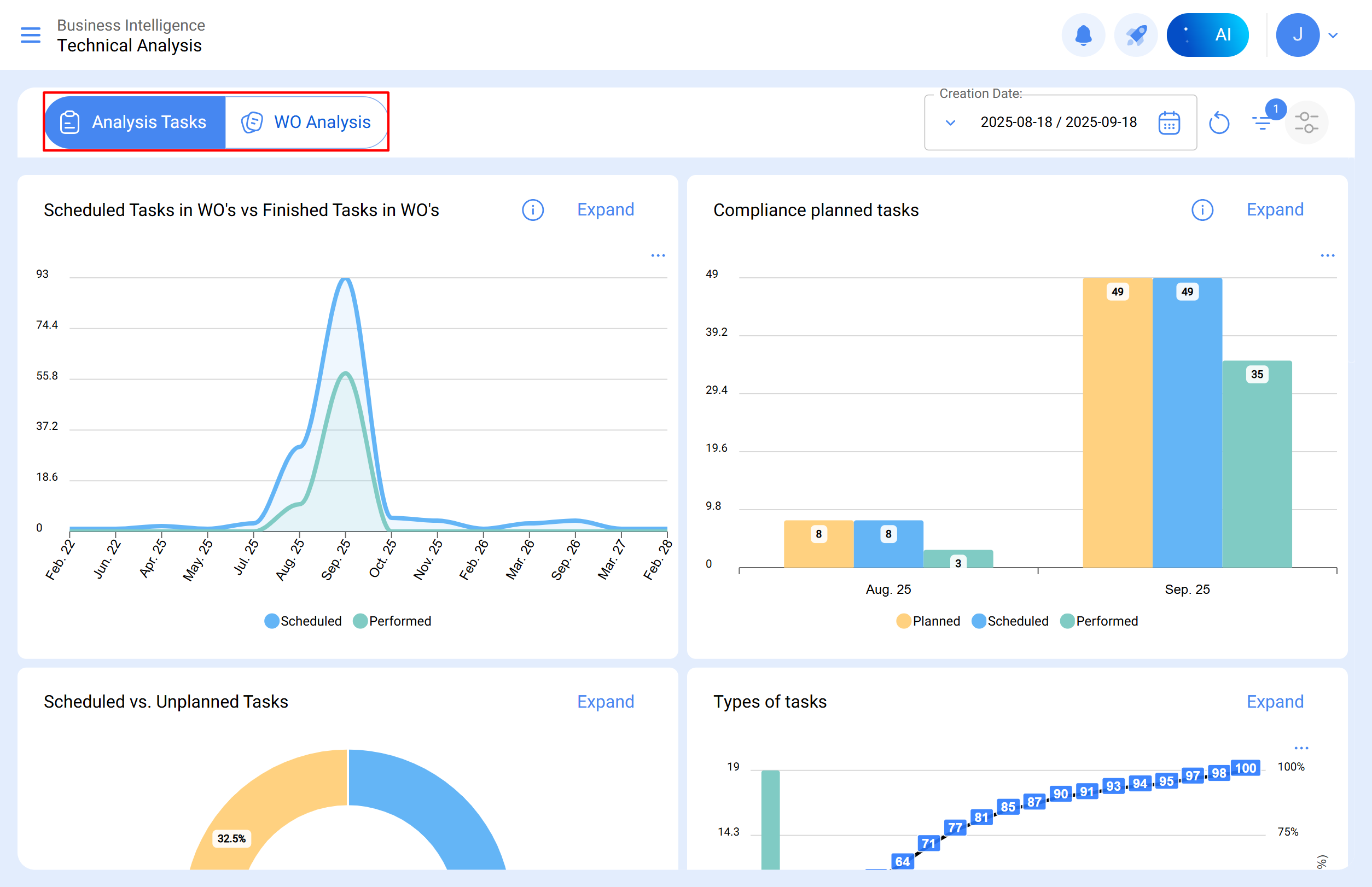Open three-dot menu on Compliance chart
1372x887 pixels.
1327,255
